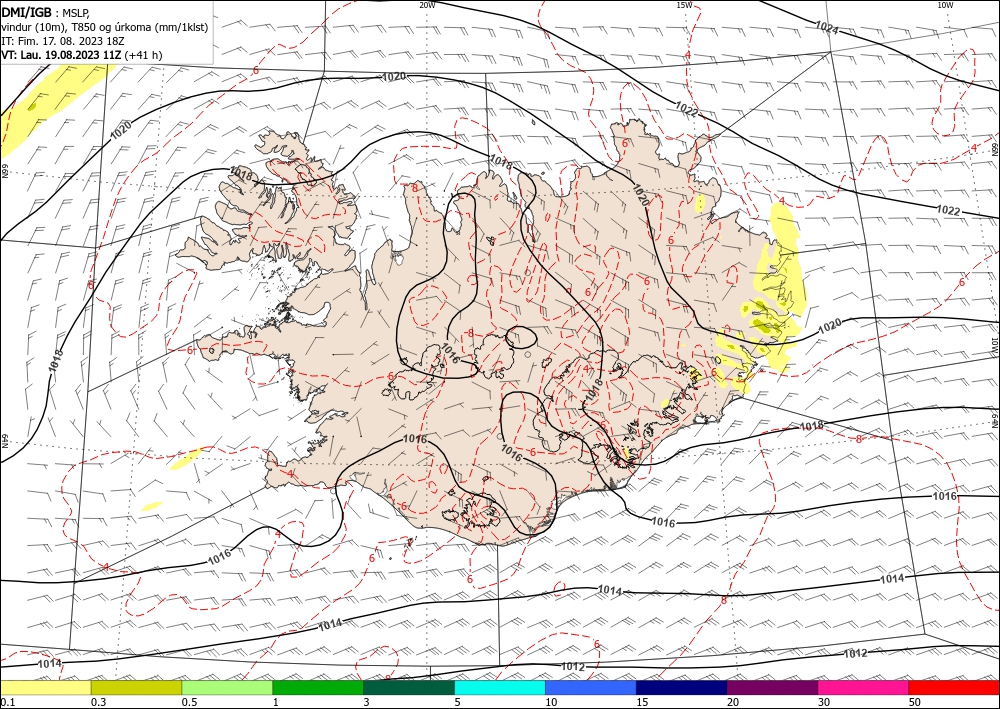Click the green 1–3 mm legend swatch
Image resolution: width=1000 pixels, height=709 pixels.
[318, 687]
